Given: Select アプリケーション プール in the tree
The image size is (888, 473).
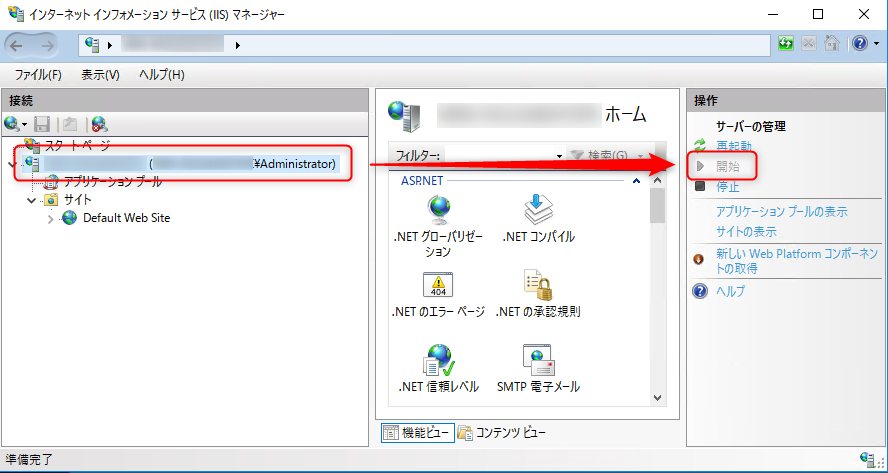Looking at the screenshot, I should (x=112, y=182).
